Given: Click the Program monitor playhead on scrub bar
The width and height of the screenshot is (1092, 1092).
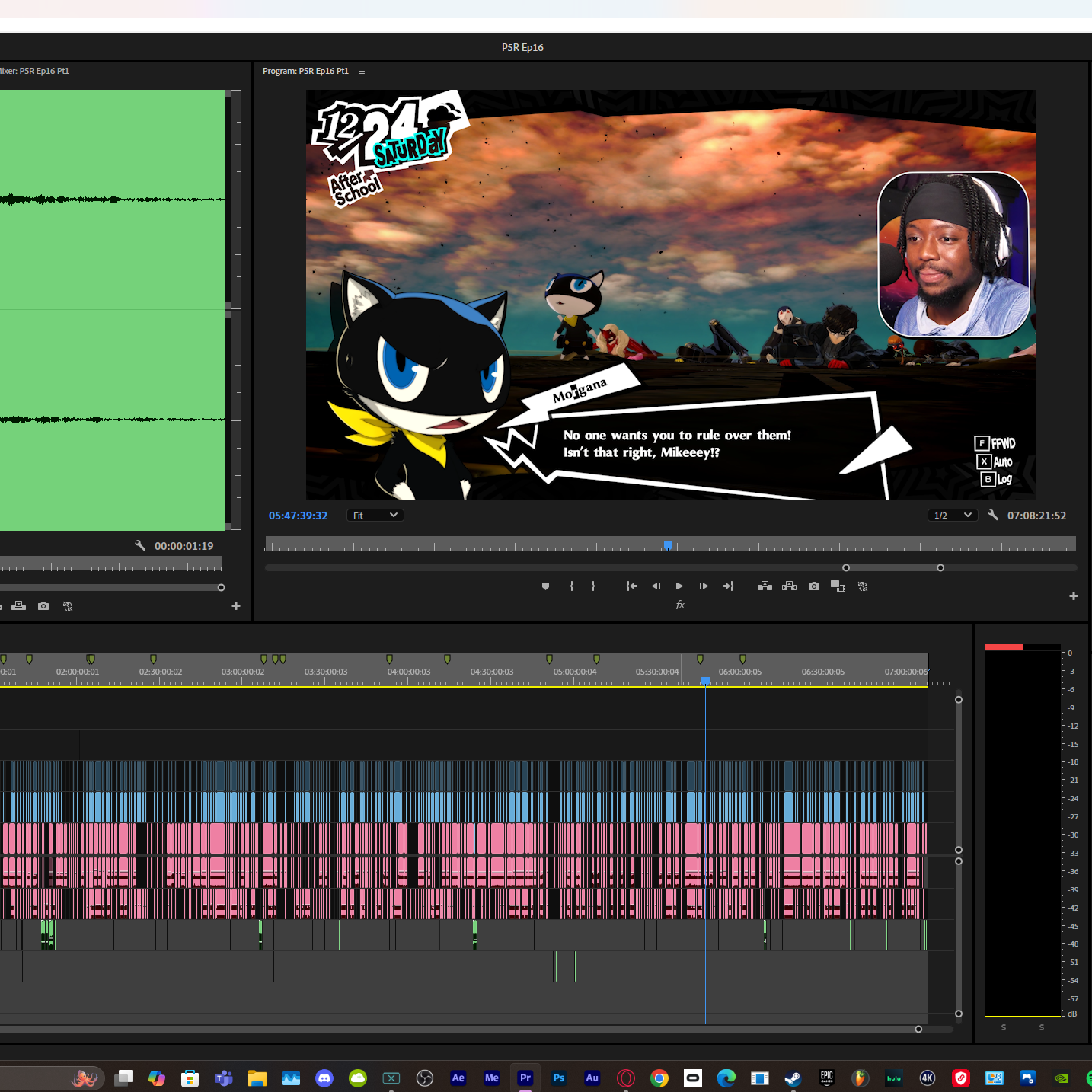Looking at the screenshot, I should click(668, 545).
